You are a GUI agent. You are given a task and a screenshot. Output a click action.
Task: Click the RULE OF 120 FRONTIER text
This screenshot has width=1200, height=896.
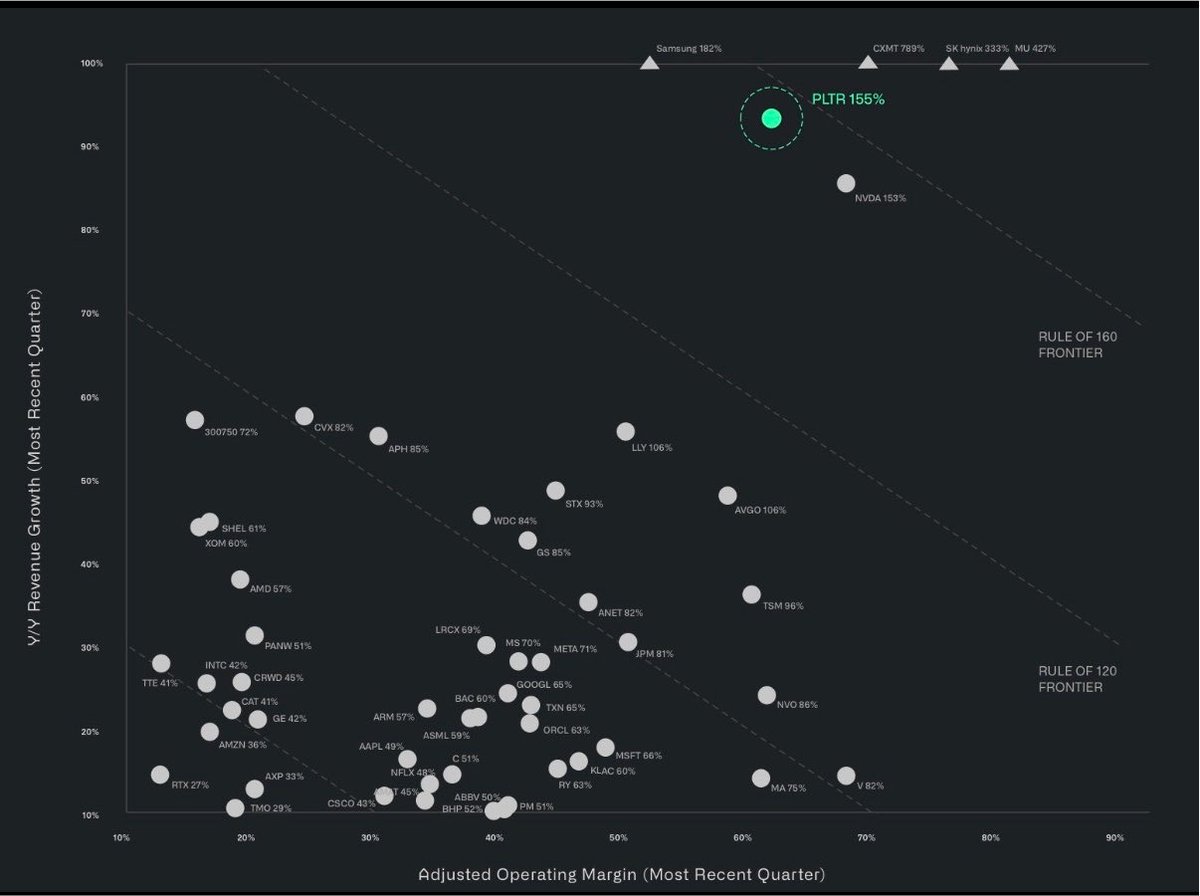click(1077, 678)
